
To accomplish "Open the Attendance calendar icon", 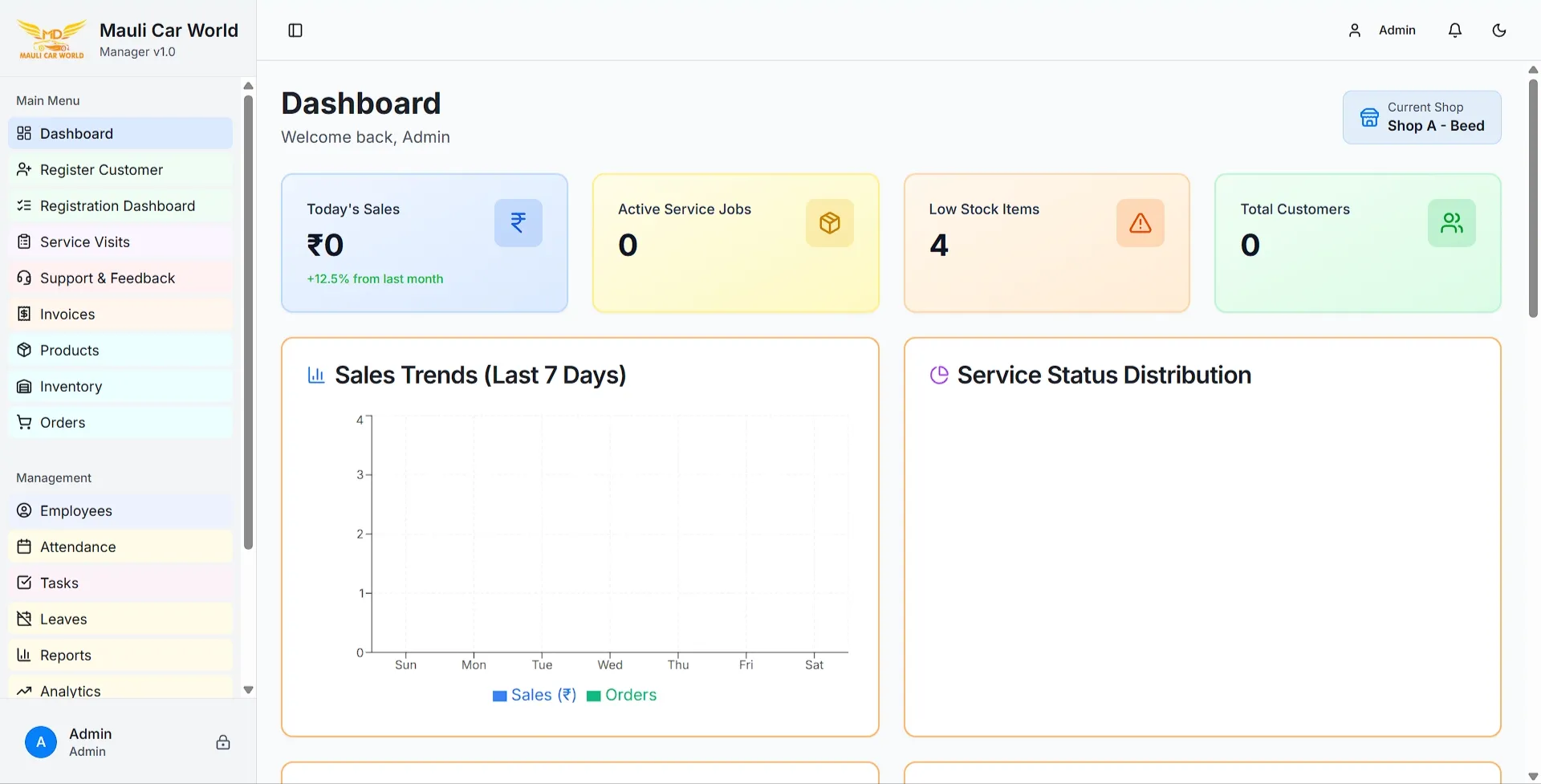I will [23, 546].
